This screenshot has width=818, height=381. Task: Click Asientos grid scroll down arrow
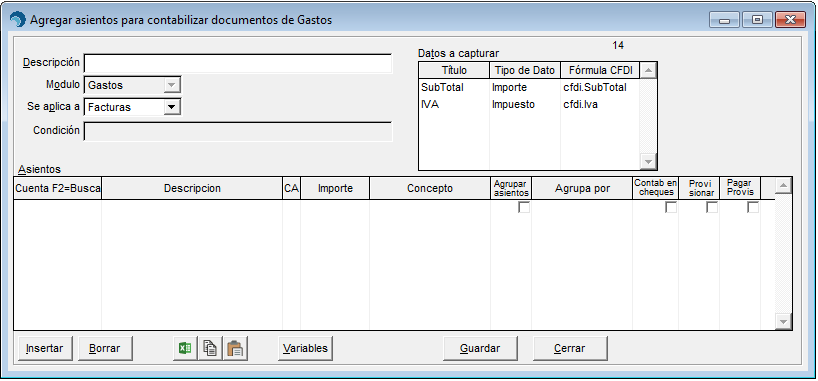pyautogui.click(x=783, y=322)
